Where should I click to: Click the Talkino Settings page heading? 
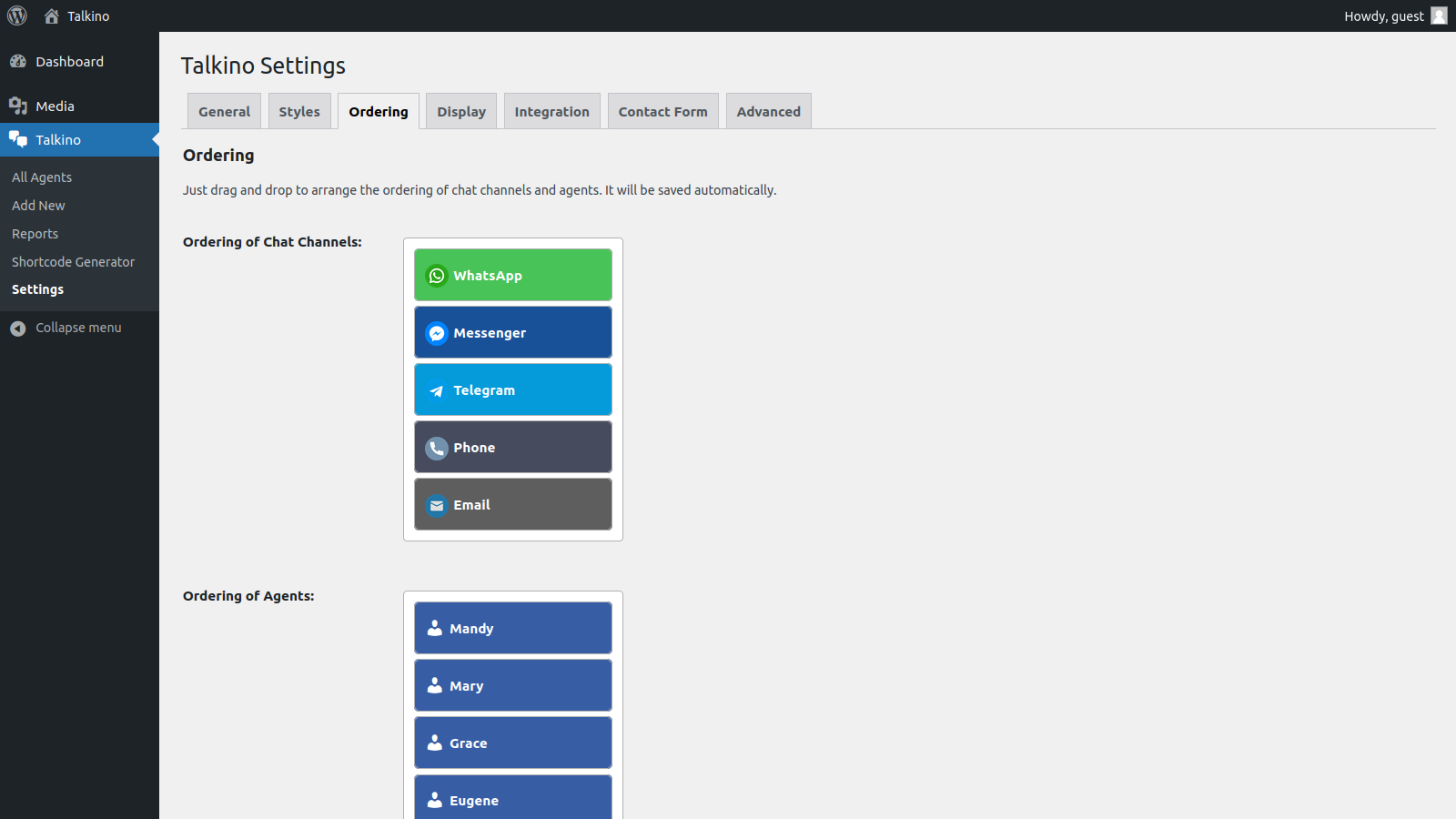(263, 66)
